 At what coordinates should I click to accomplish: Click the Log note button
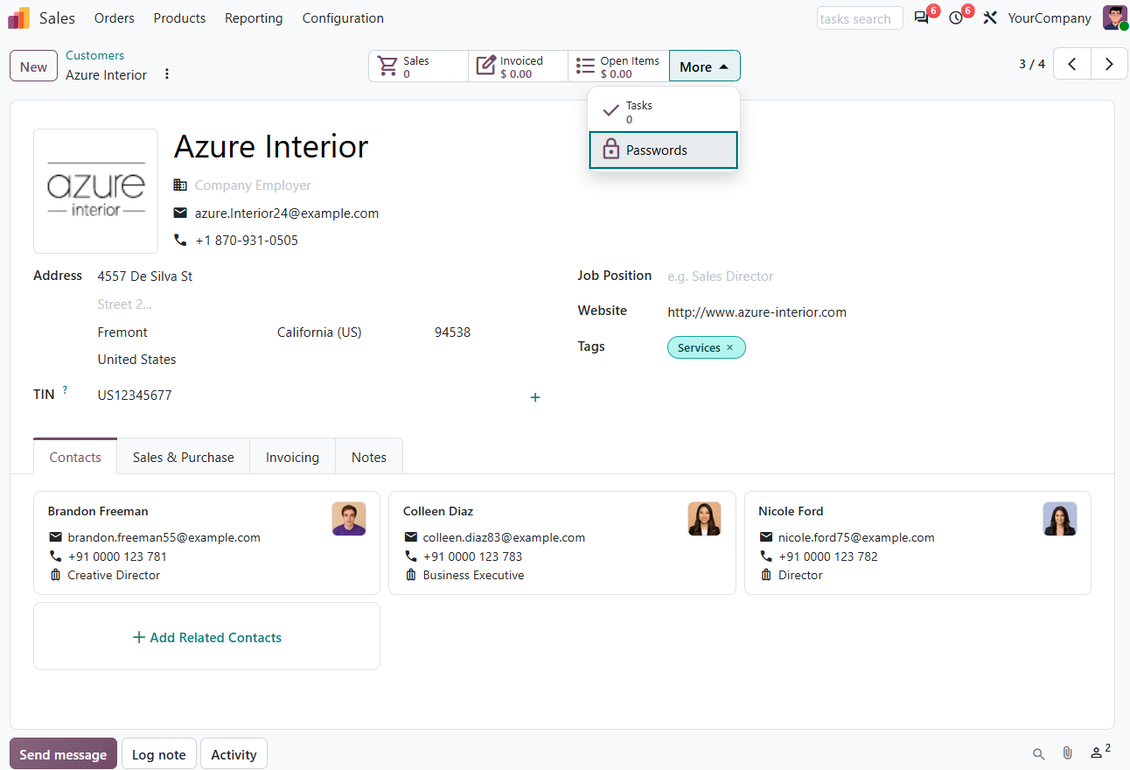pos(159,754)
